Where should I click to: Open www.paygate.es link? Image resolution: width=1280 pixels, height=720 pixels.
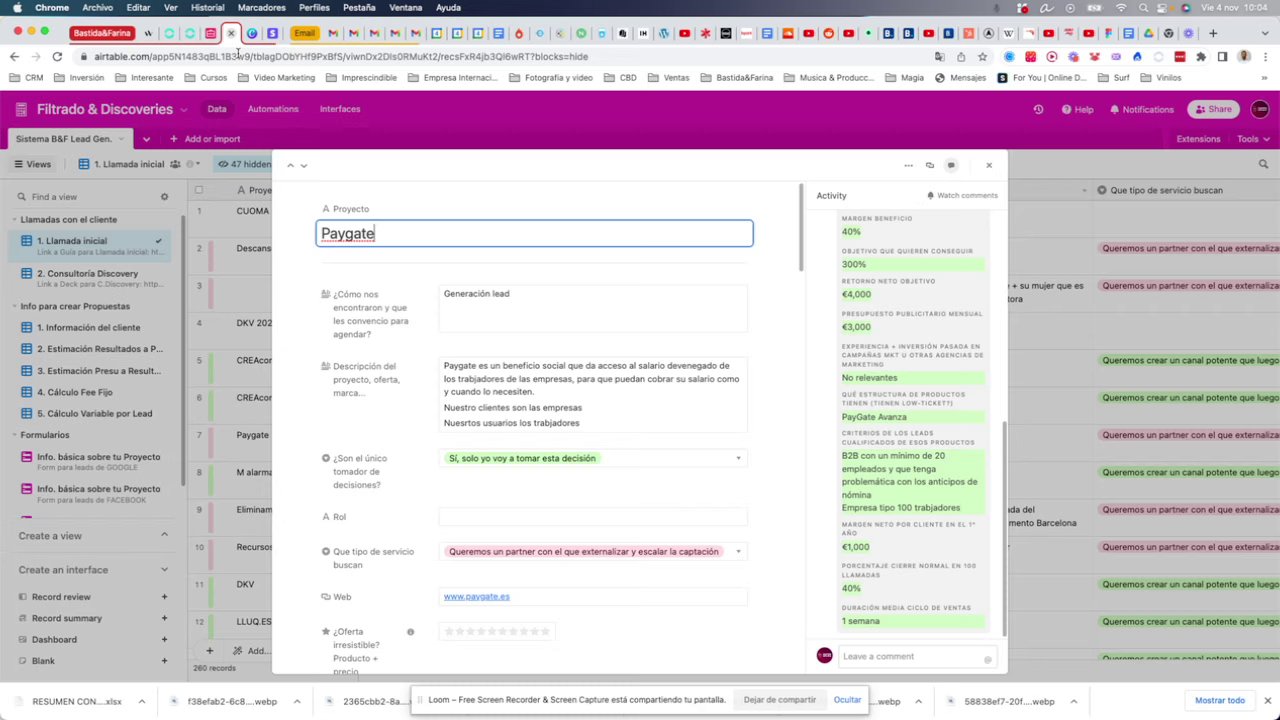coord(476,597)
